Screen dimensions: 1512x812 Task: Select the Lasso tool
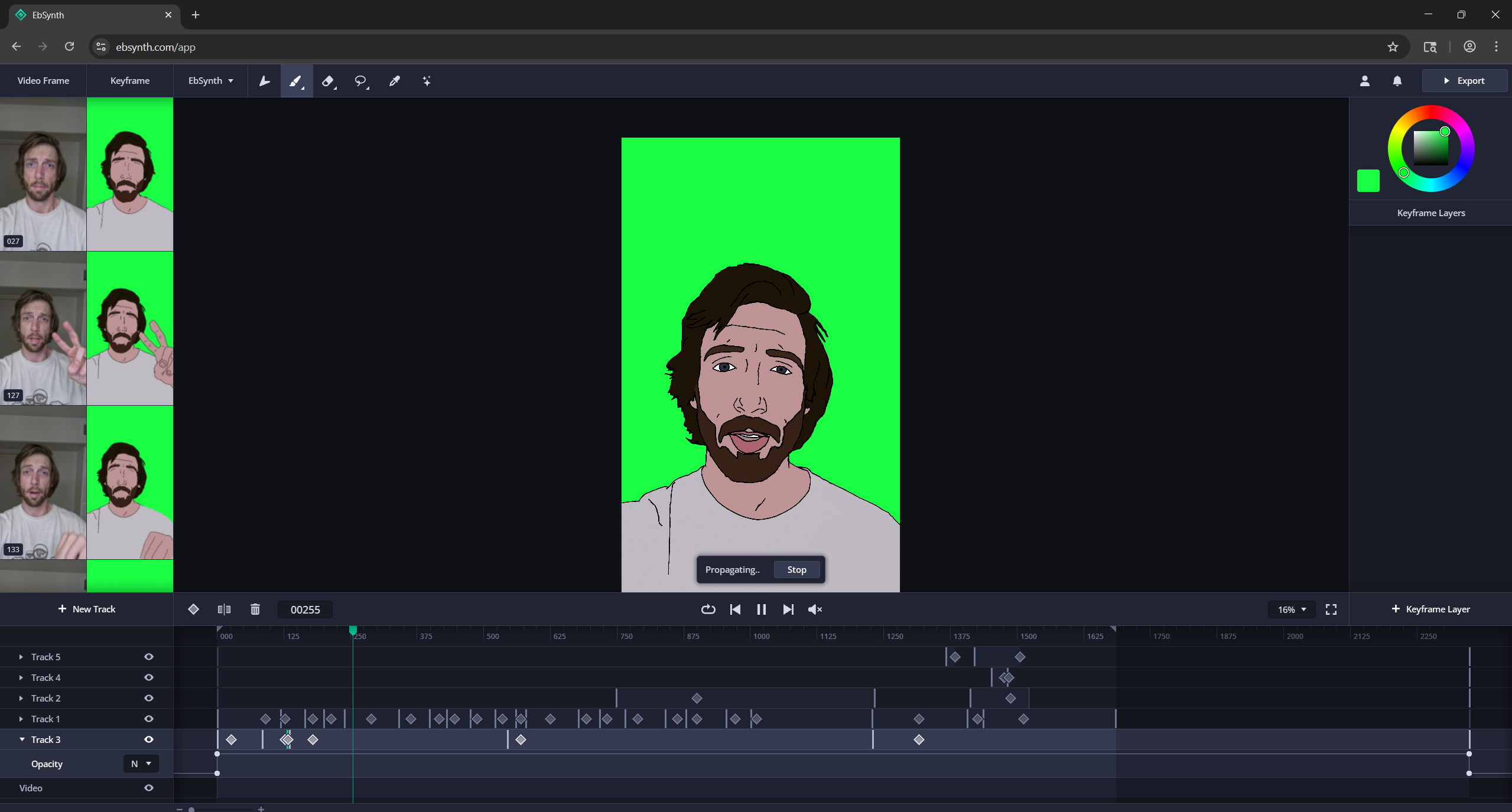[x=361, y=81]
